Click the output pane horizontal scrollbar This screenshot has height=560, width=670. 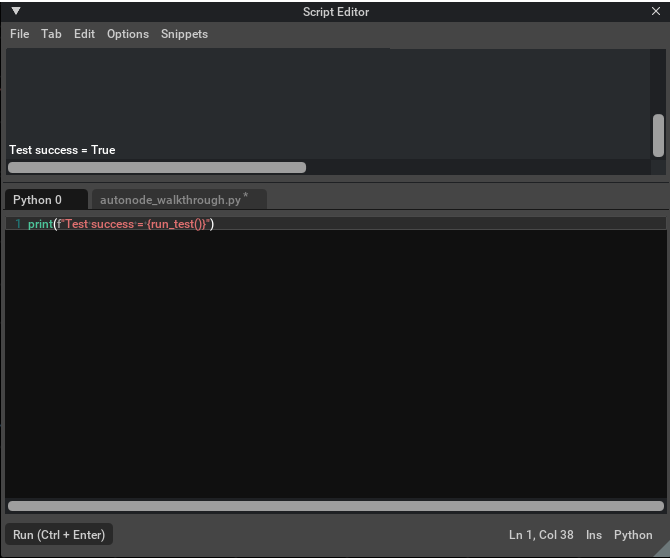(x=157, y=168)
